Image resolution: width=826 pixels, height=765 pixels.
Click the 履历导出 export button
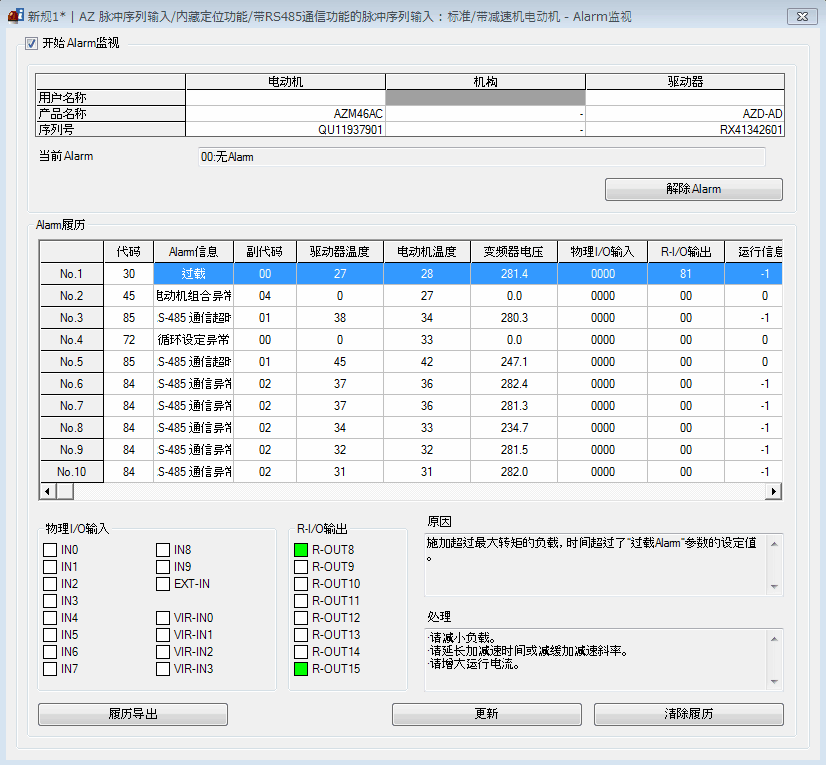click(x=133, y=714)
